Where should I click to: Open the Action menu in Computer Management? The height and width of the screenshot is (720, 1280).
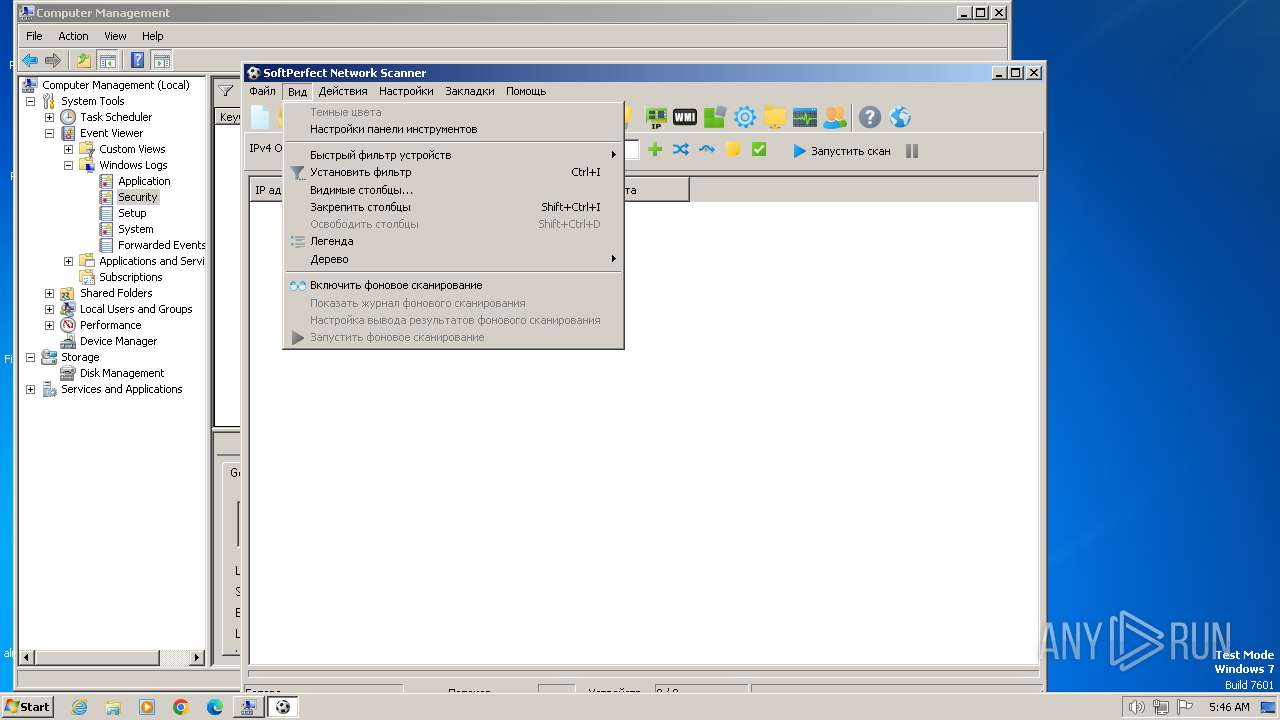73,36
